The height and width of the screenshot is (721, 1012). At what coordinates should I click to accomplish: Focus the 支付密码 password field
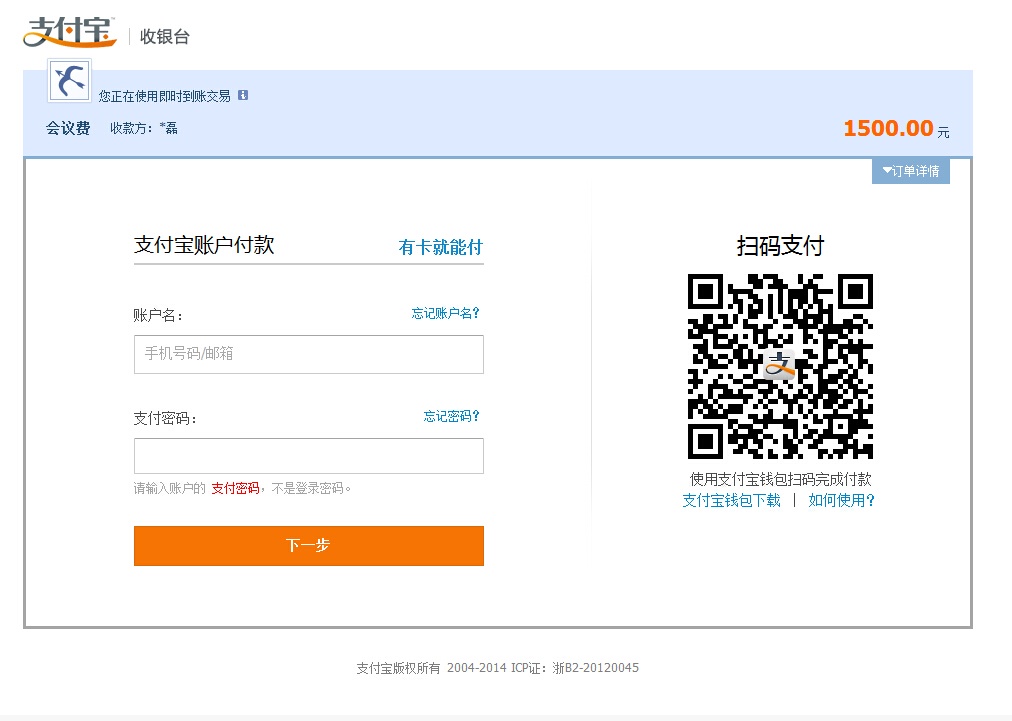[309, 456]
